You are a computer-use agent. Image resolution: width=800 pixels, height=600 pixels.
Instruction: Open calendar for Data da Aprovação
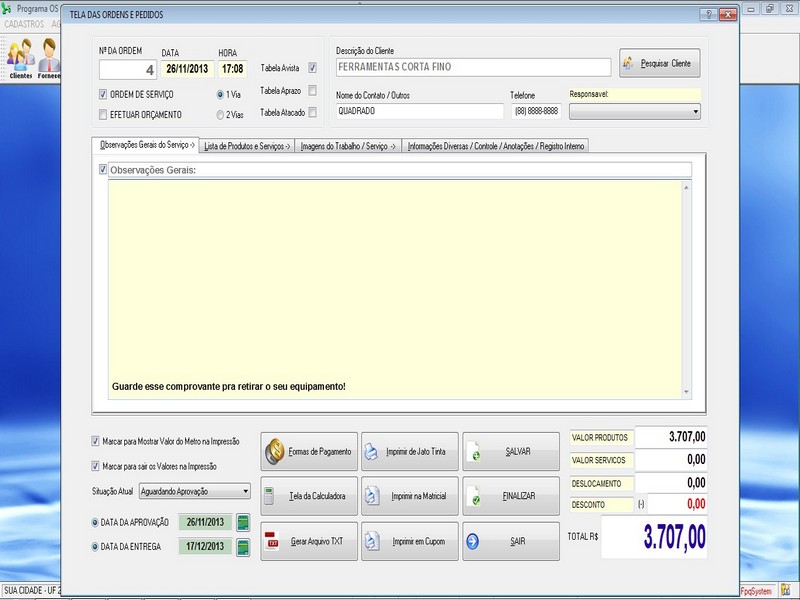(242, 522)
